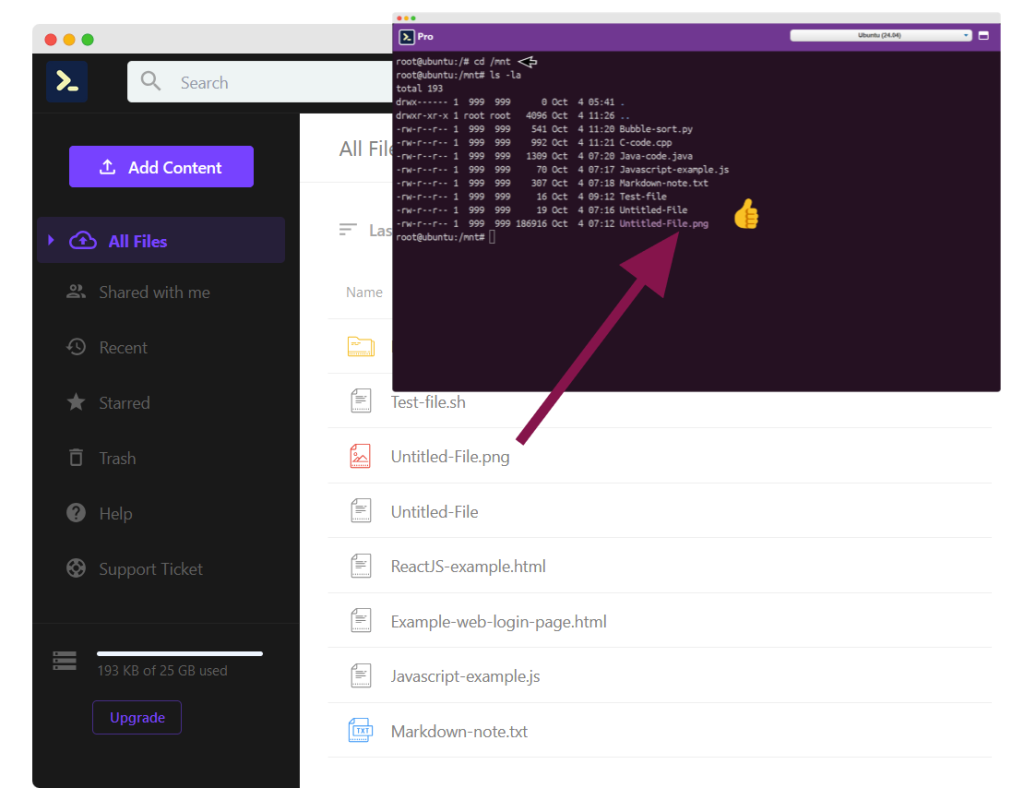Click the yellow folder icon

point(360,346)
